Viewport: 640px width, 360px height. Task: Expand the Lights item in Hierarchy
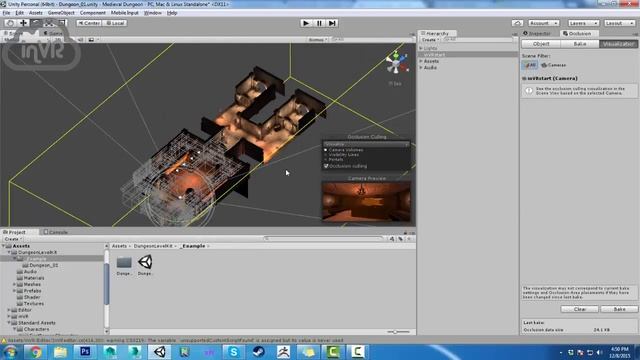[x=421, y=48]
